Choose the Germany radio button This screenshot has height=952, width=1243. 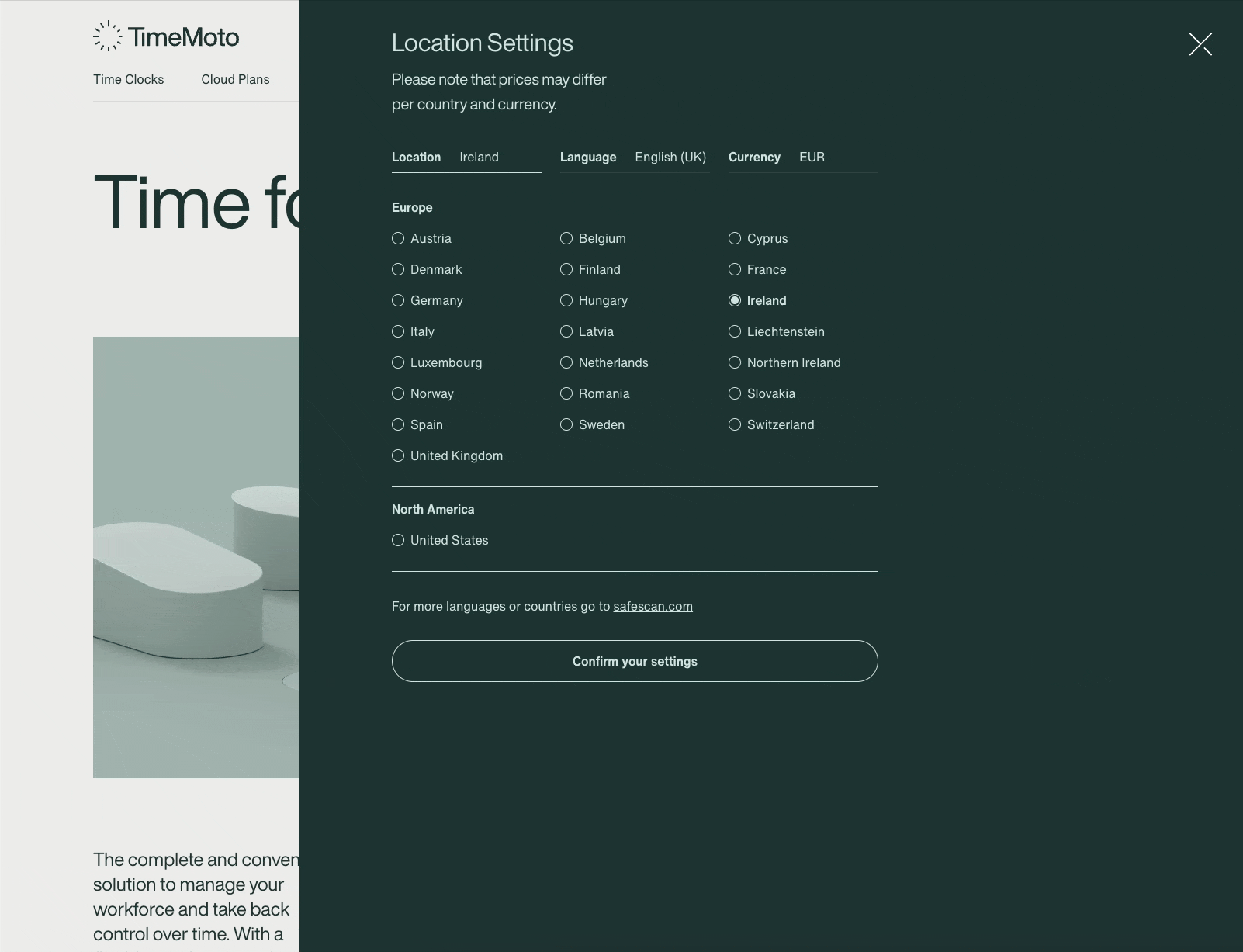[x=399, y=301]
